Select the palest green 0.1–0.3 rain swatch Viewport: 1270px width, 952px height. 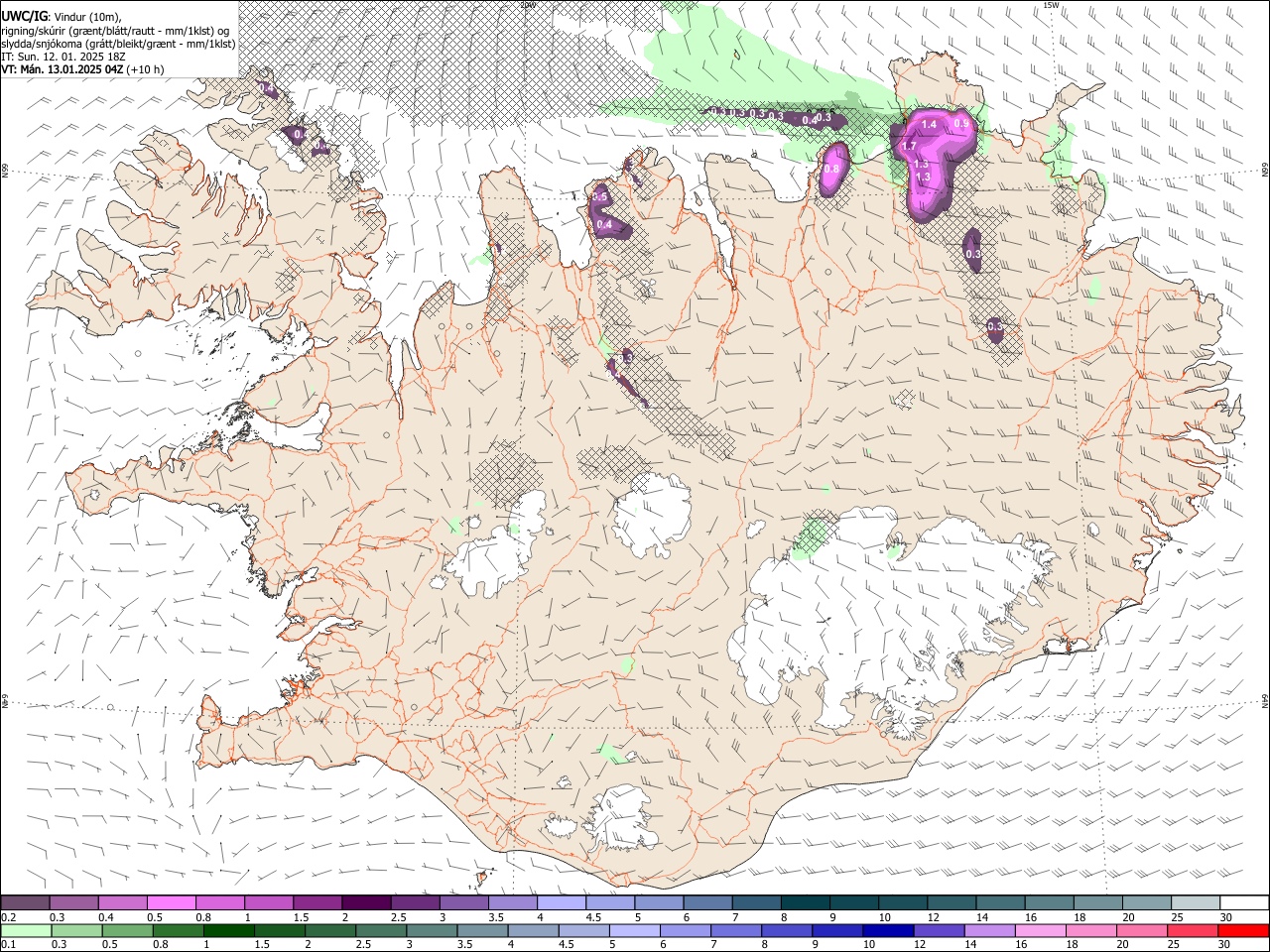[x=26, y=930]
